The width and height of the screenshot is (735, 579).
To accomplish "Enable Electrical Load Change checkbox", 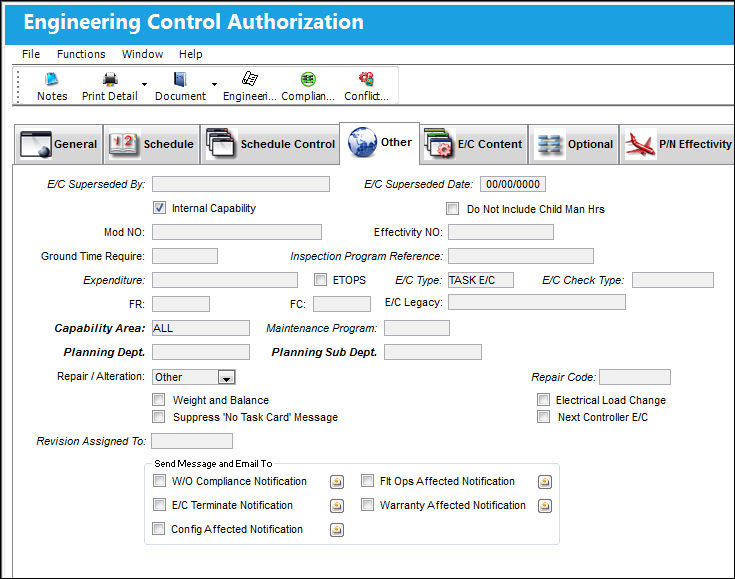I will click(x=543, y=399).
